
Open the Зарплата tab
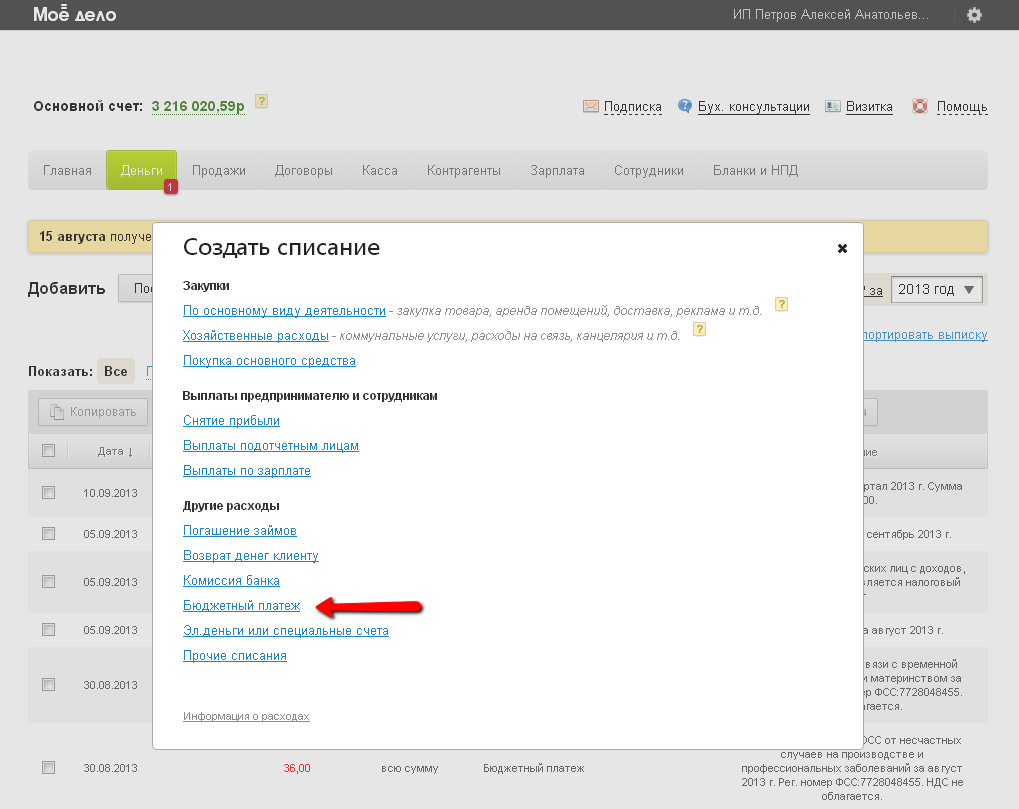click(x=557, y=170)
